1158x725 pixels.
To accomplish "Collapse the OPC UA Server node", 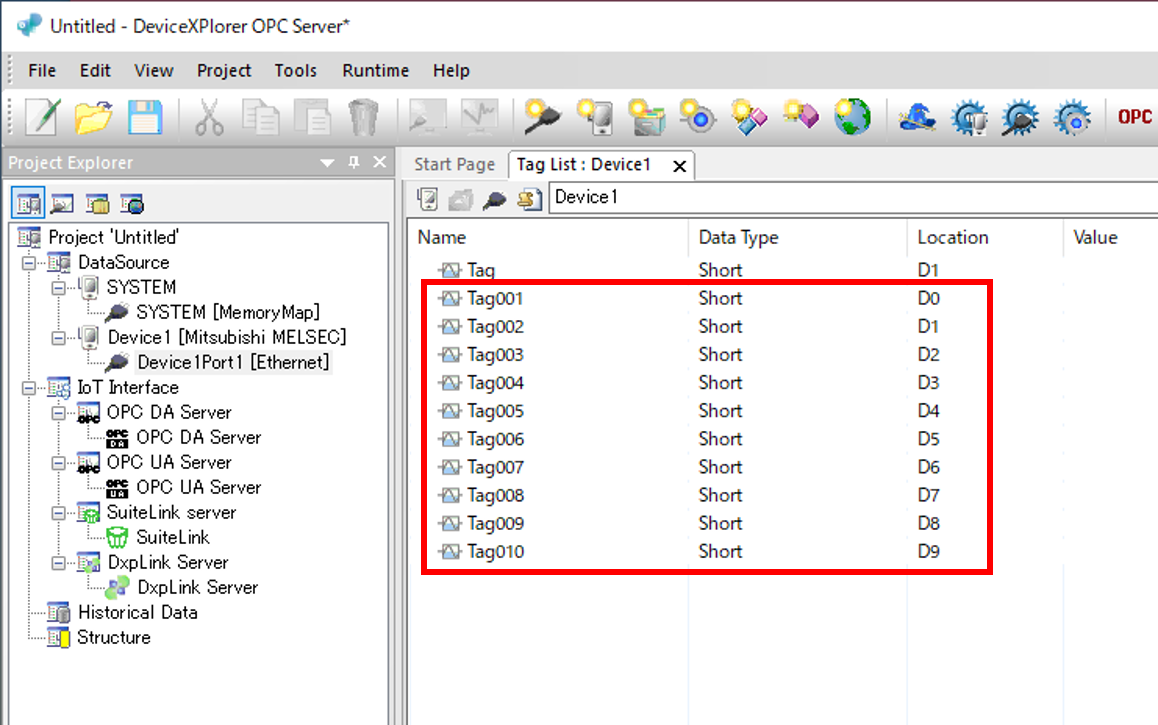I will pos(58,463).
